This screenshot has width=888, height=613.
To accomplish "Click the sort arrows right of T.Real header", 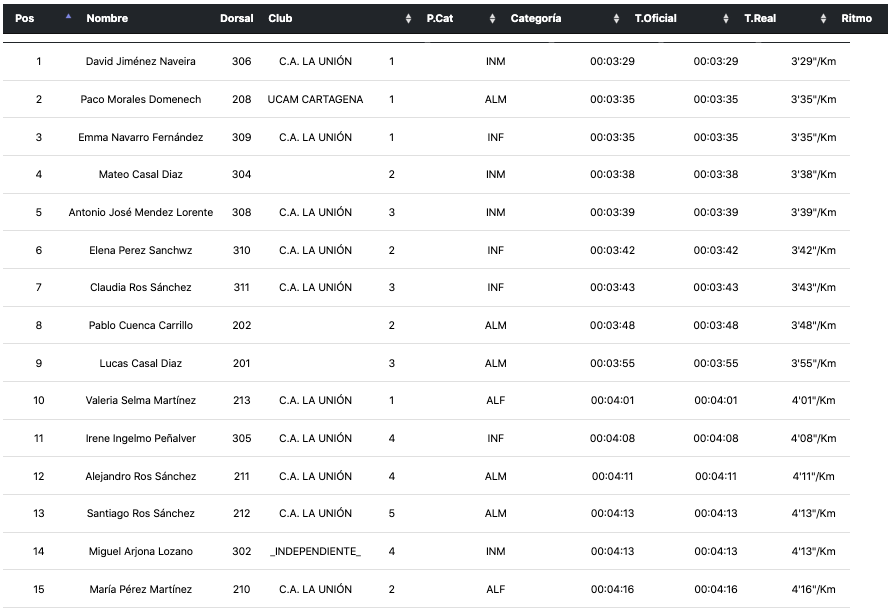I will coord(823,19).
